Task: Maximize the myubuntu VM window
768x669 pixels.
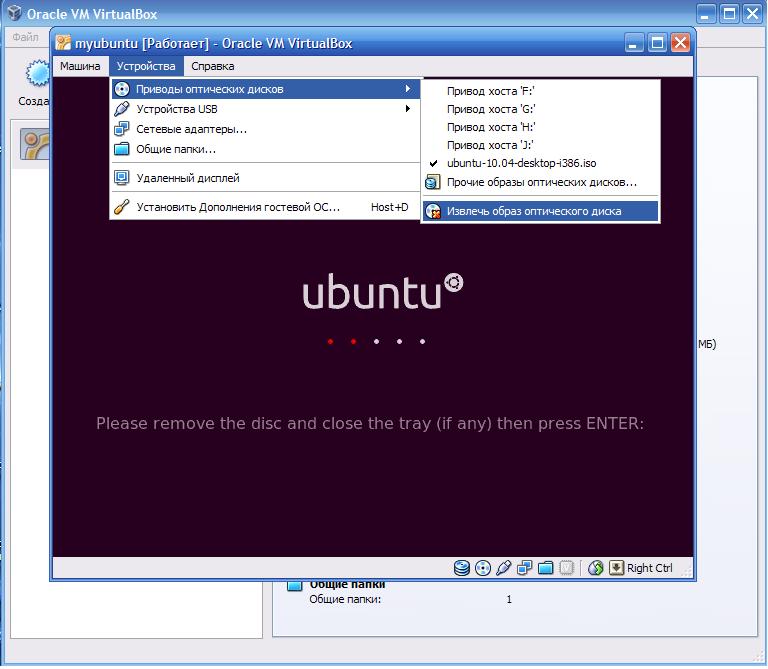Action: 657,43
